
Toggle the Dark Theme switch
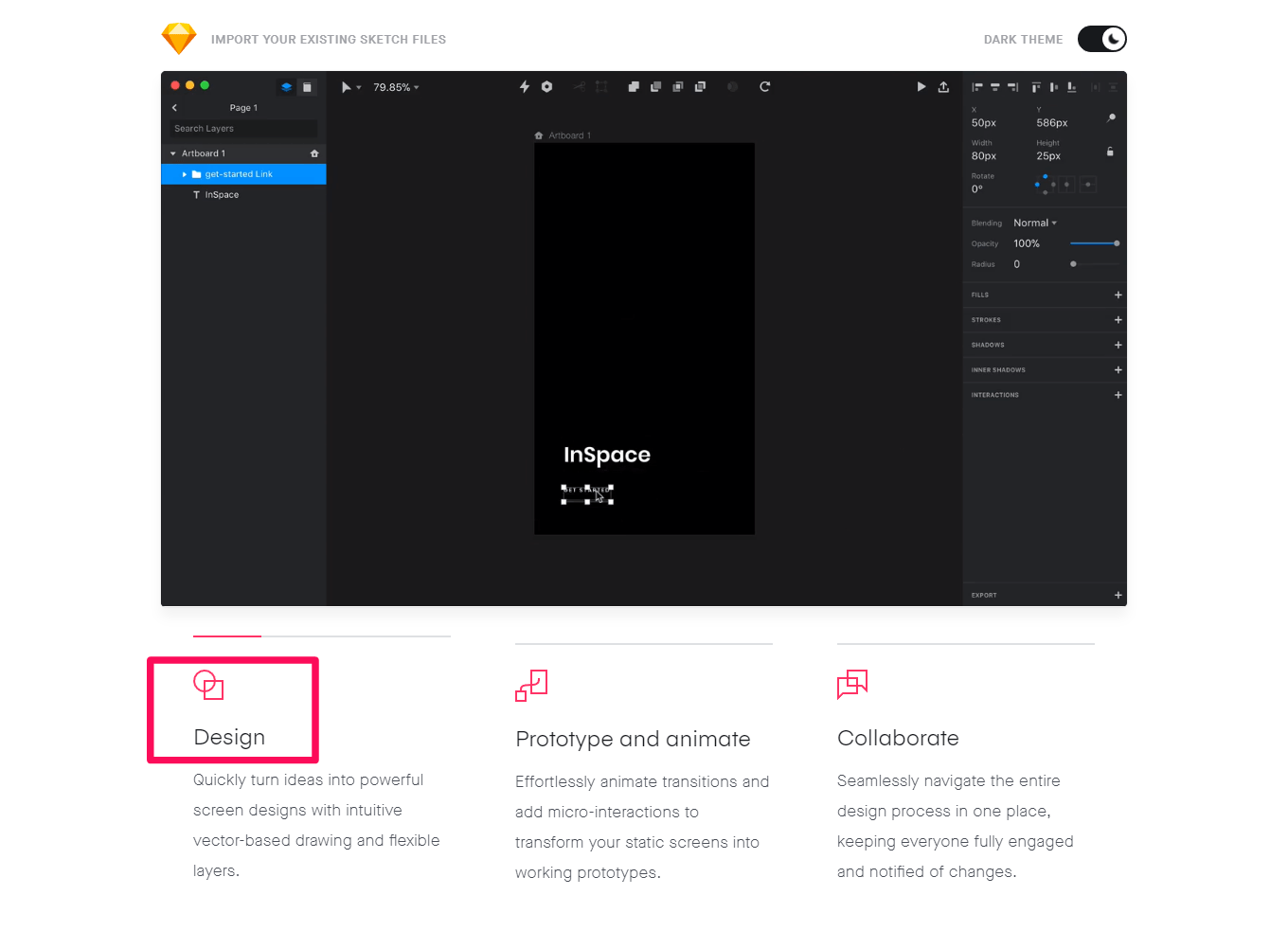pyautogui.click(x=1101, y=39)
